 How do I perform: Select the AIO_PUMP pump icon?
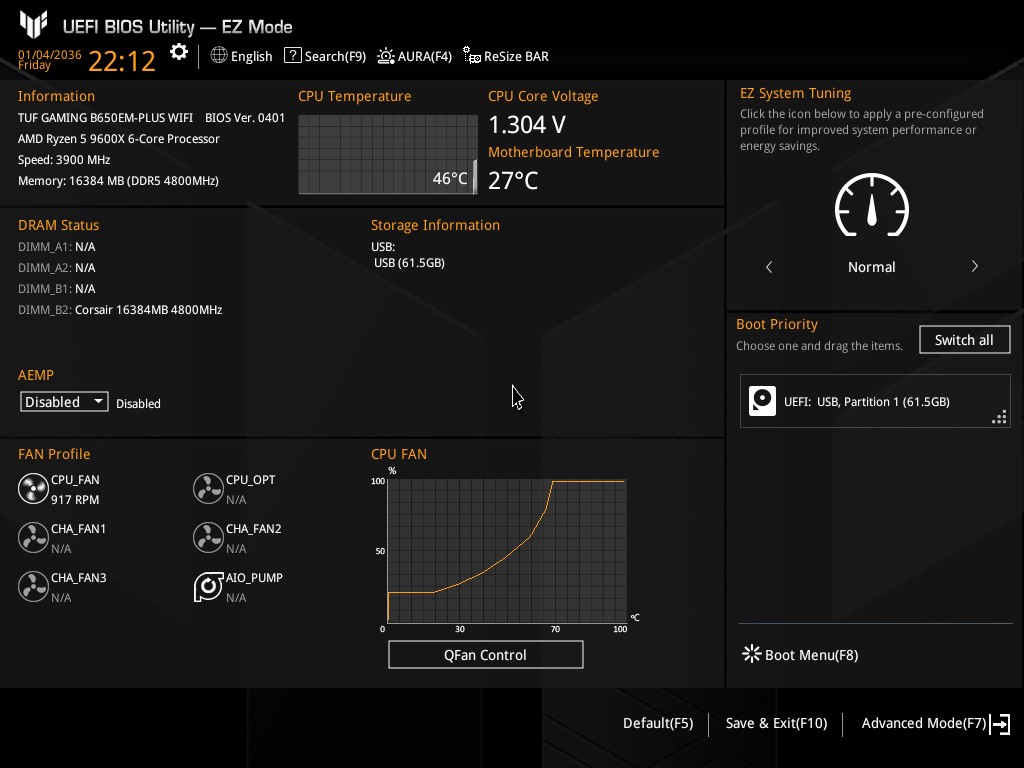(x=208, y=586)
